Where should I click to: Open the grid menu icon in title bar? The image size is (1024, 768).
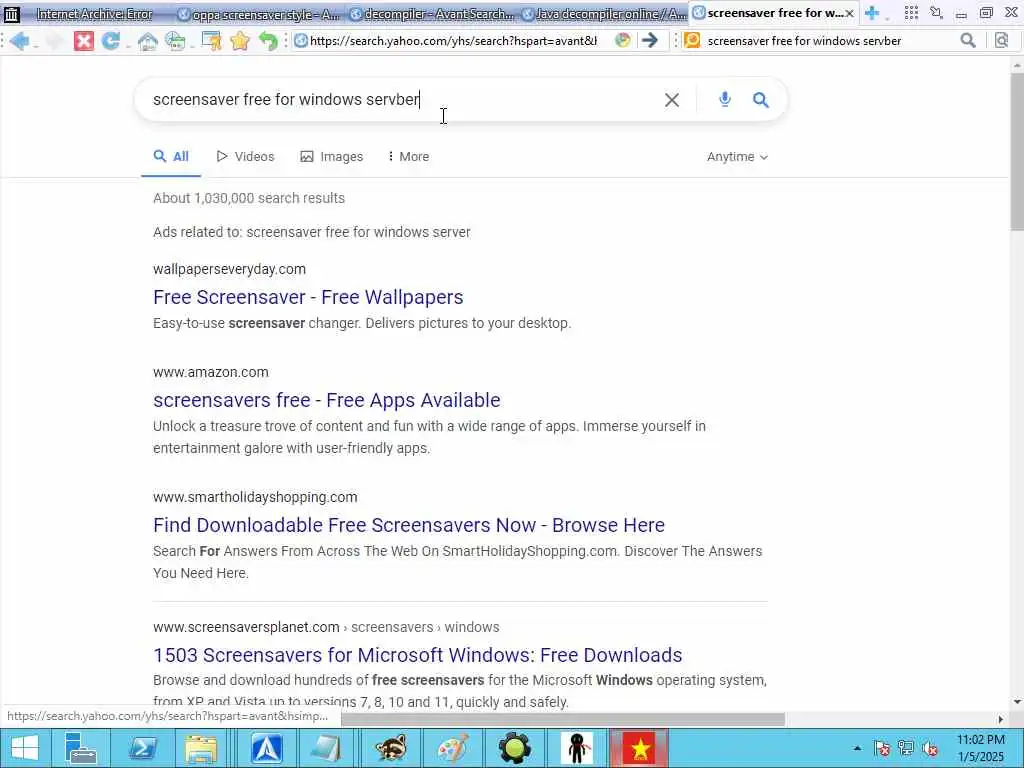point(911,12)
